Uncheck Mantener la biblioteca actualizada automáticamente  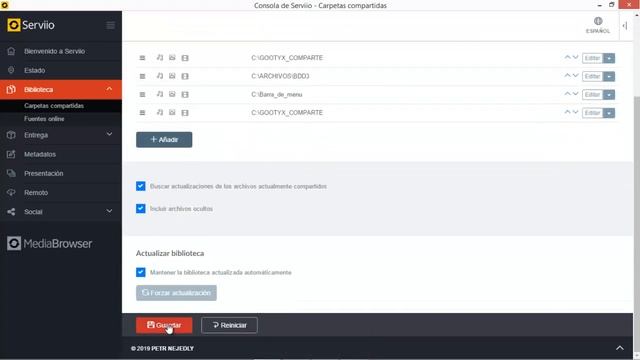[x=140, y=272]
